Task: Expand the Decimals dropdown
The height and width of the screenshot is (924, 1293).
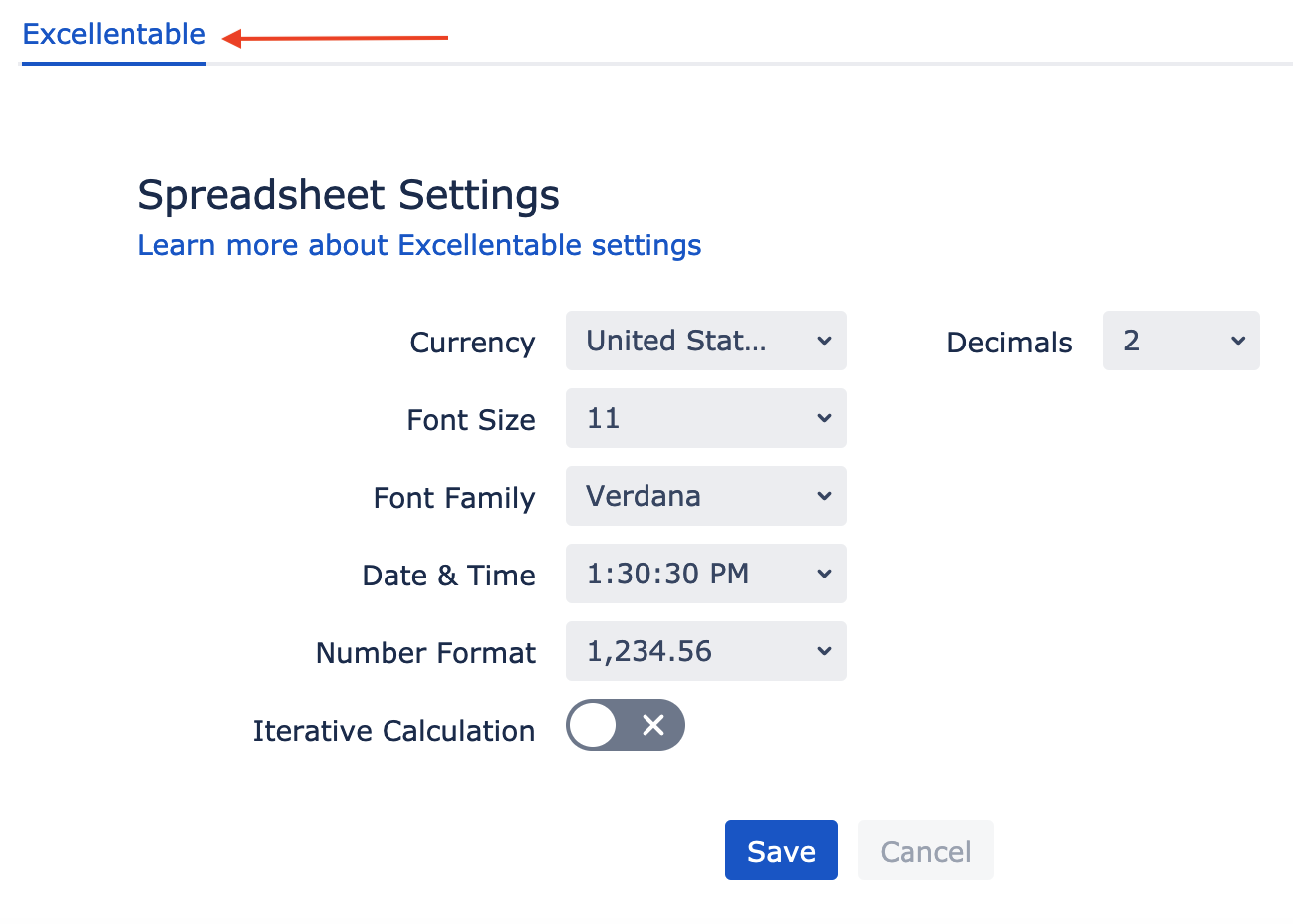Action: tap(1180, 341)
